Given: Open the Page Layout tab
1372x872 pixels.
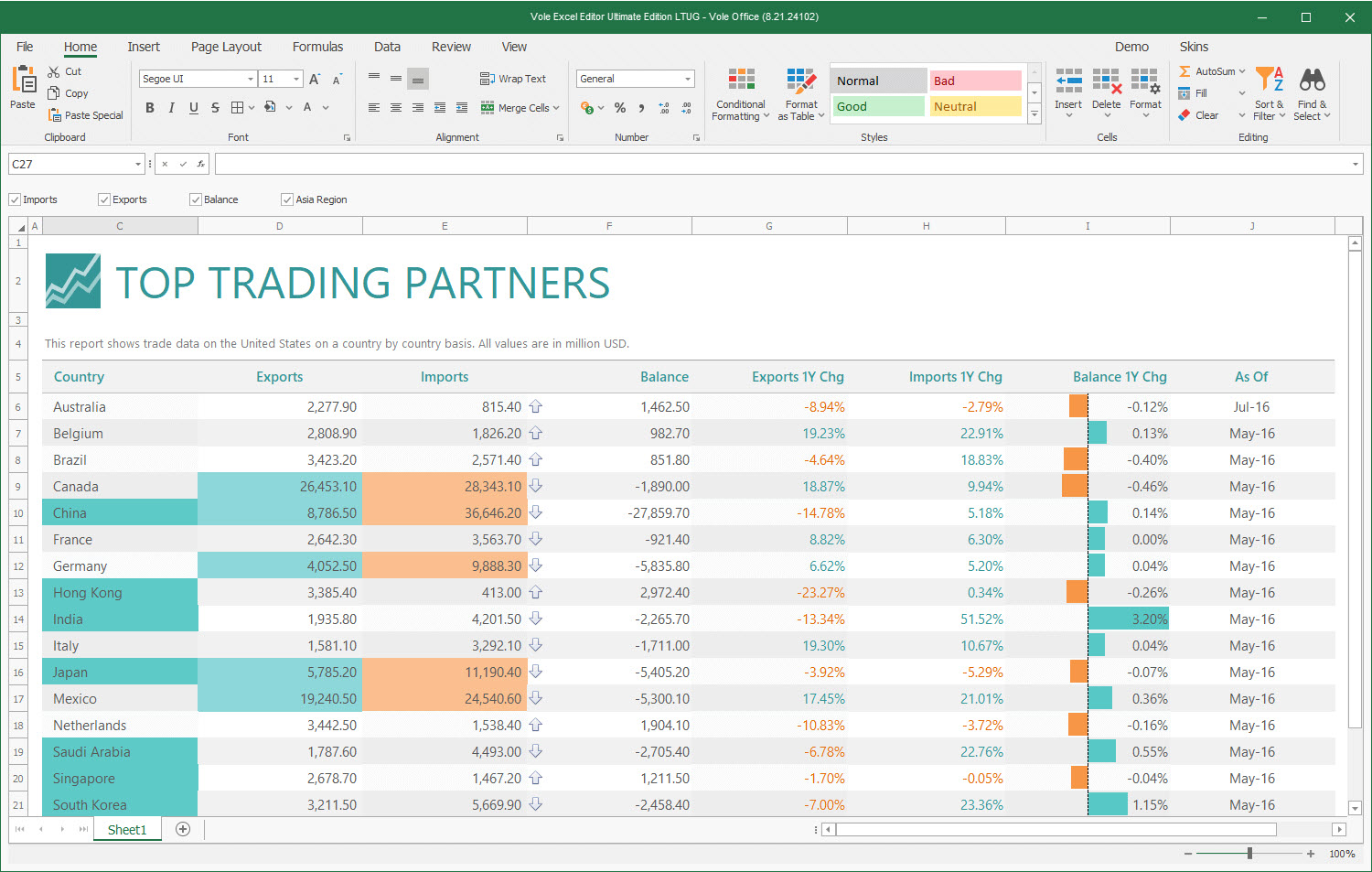Looking at the screenshot, I should click(x=226, y=47).
